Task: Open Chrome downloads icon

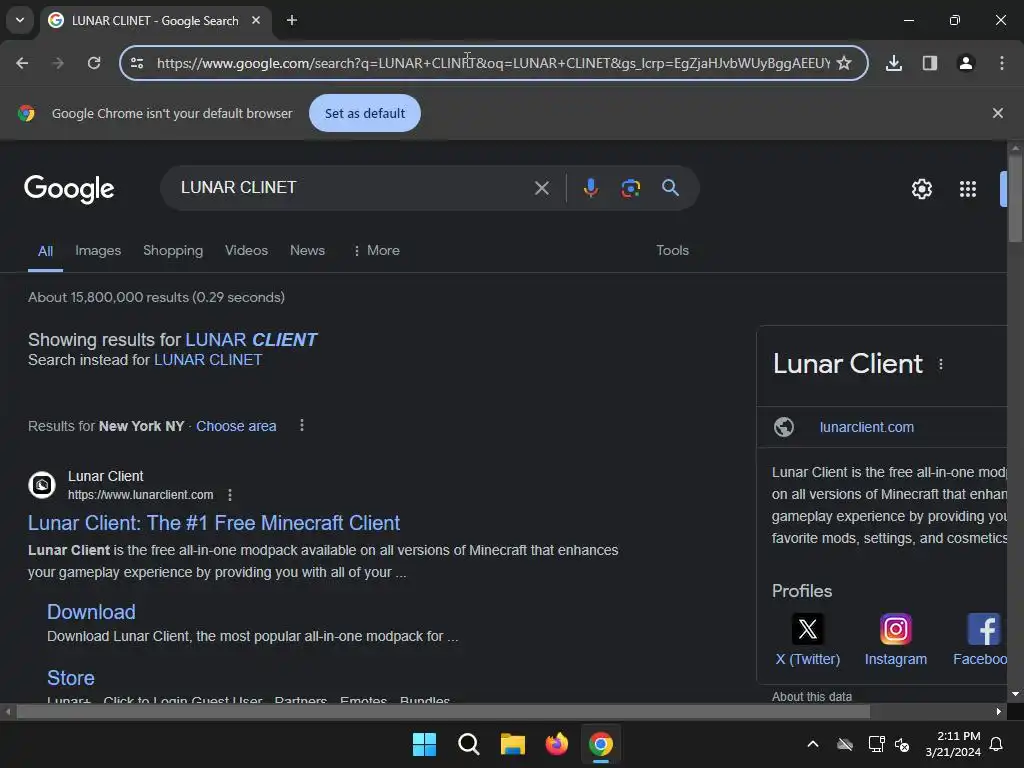Action: coord(894,63)
